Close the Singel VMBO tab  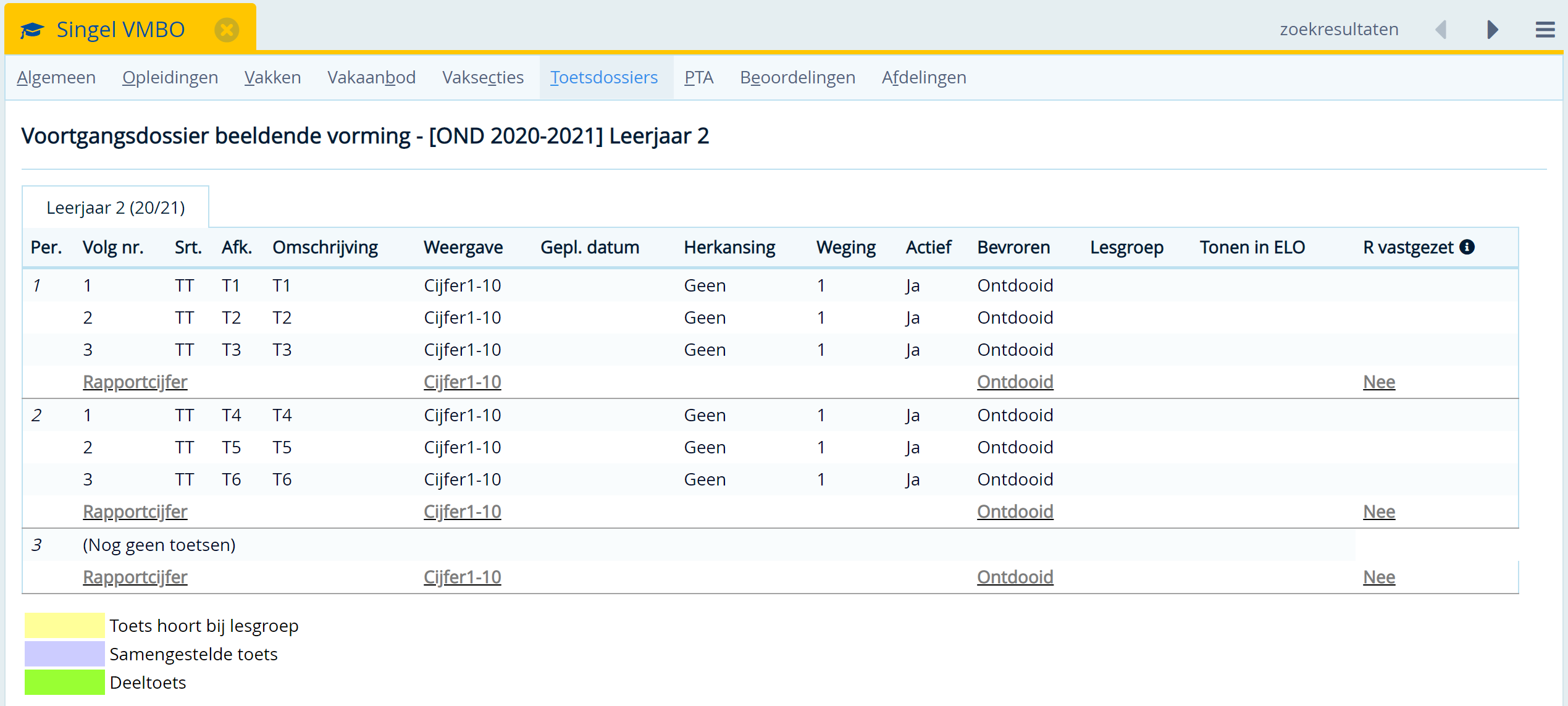pyautogui.click(x=227, y=30)
